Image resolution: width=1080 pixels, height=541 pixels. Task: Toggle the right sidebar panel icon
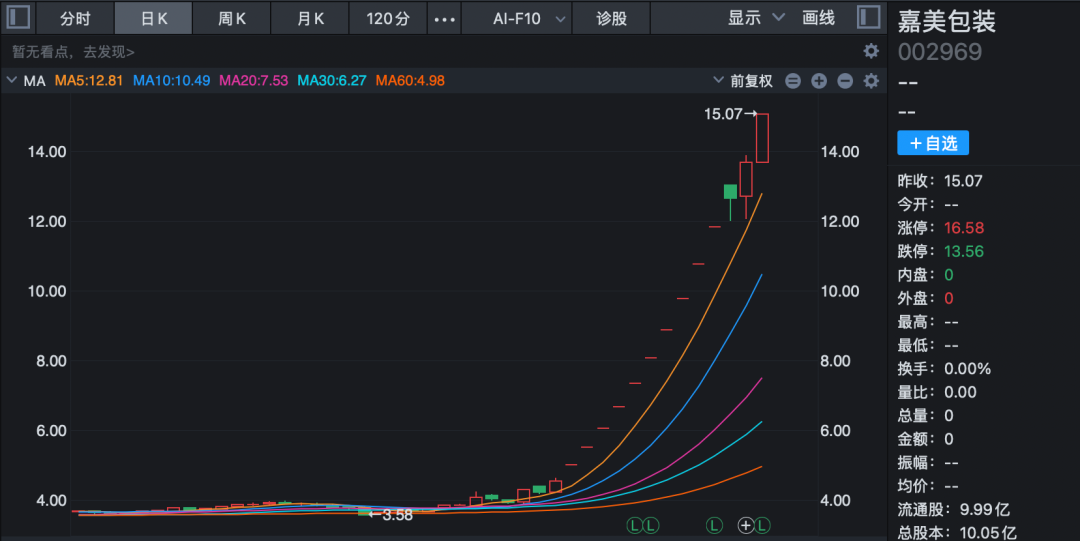coord(869,18)
